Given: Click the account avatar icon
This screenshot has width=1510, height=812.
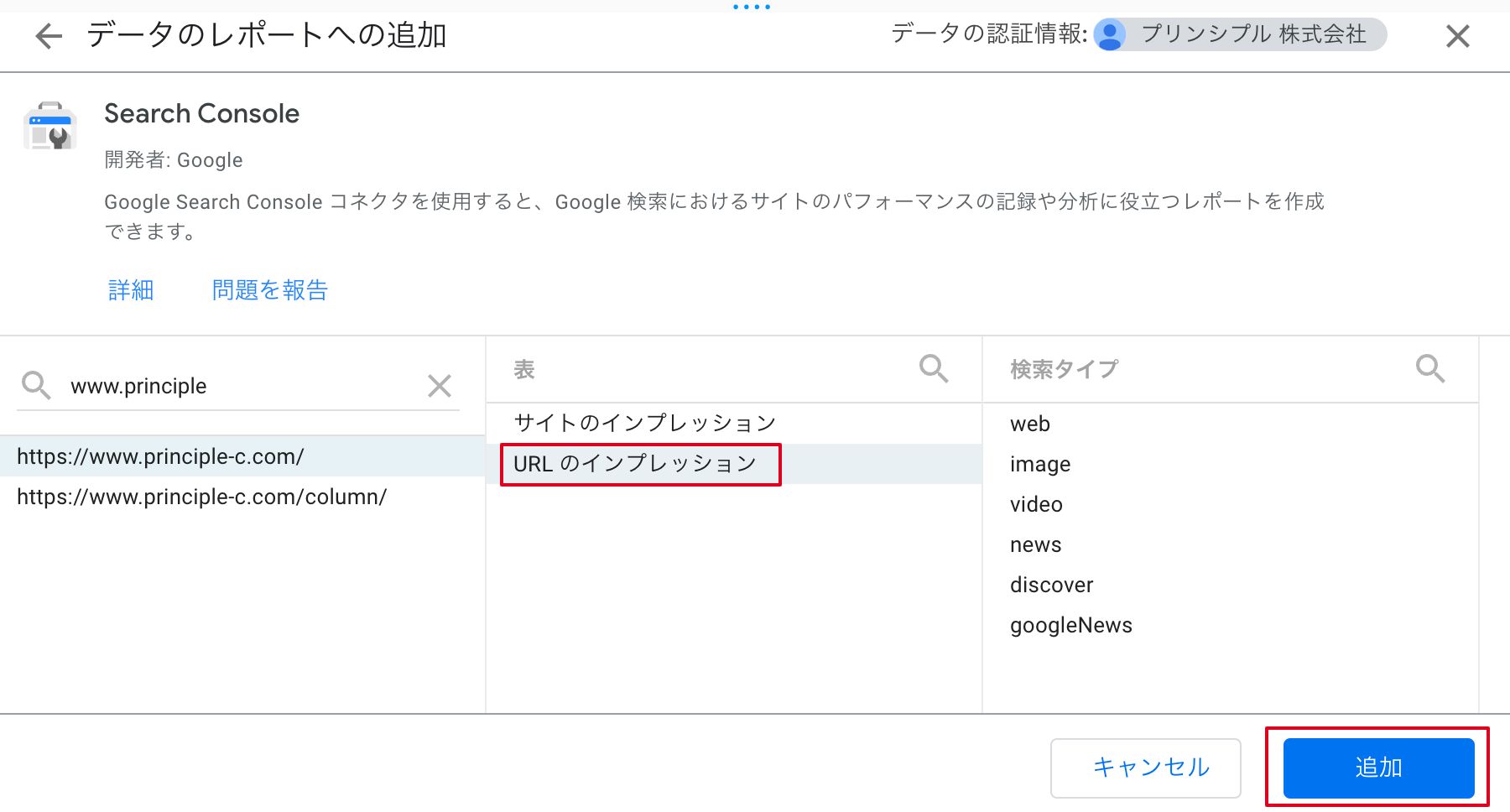Looking at the screenshot, I should point(1110,35).
